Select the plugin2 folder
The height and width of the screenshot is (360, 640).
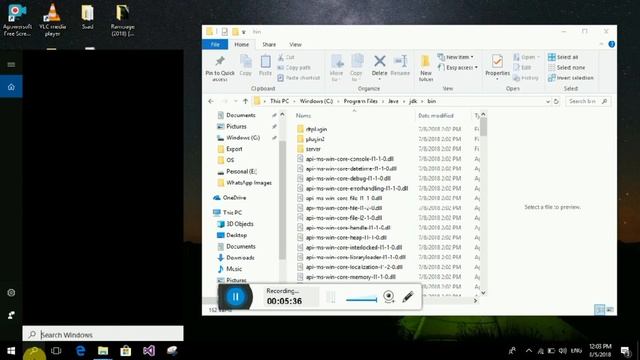(315, 139)
